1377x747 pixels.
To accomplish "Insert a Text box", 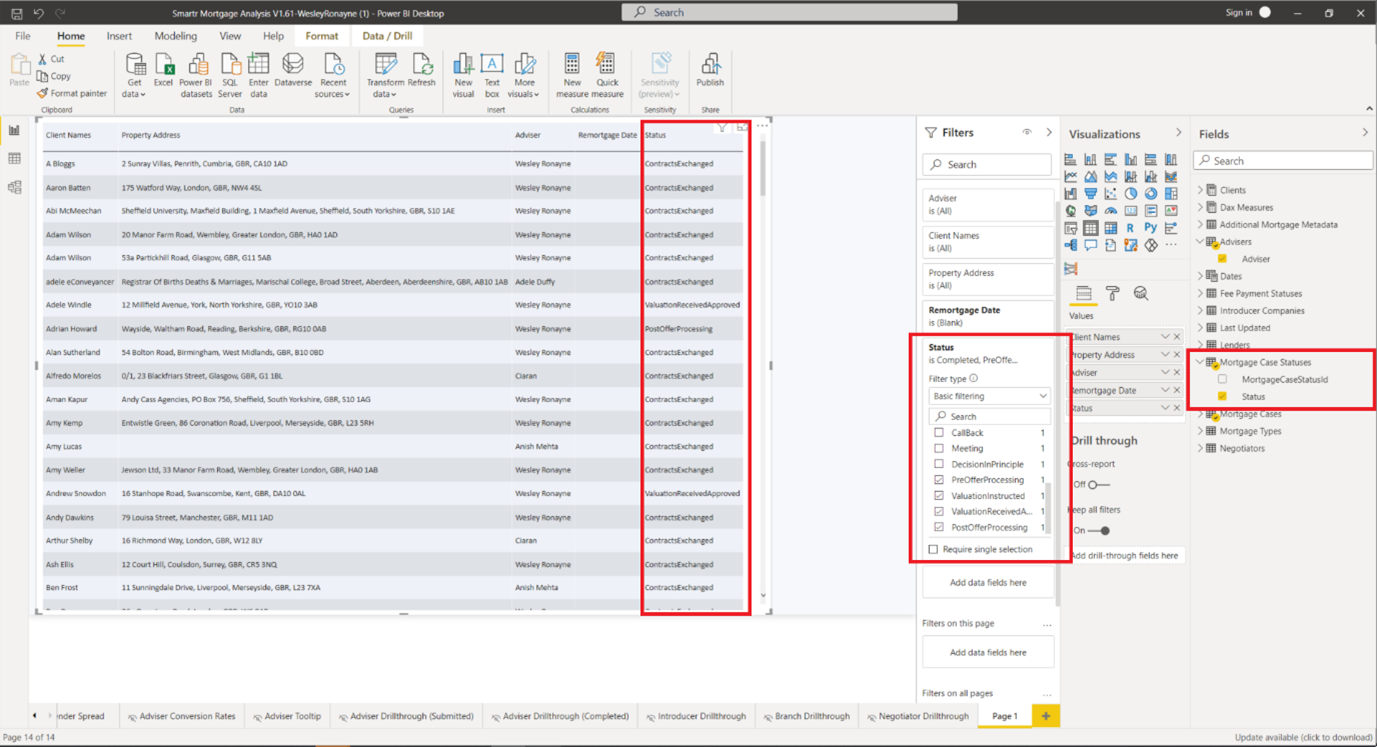I will coord(492,75).
